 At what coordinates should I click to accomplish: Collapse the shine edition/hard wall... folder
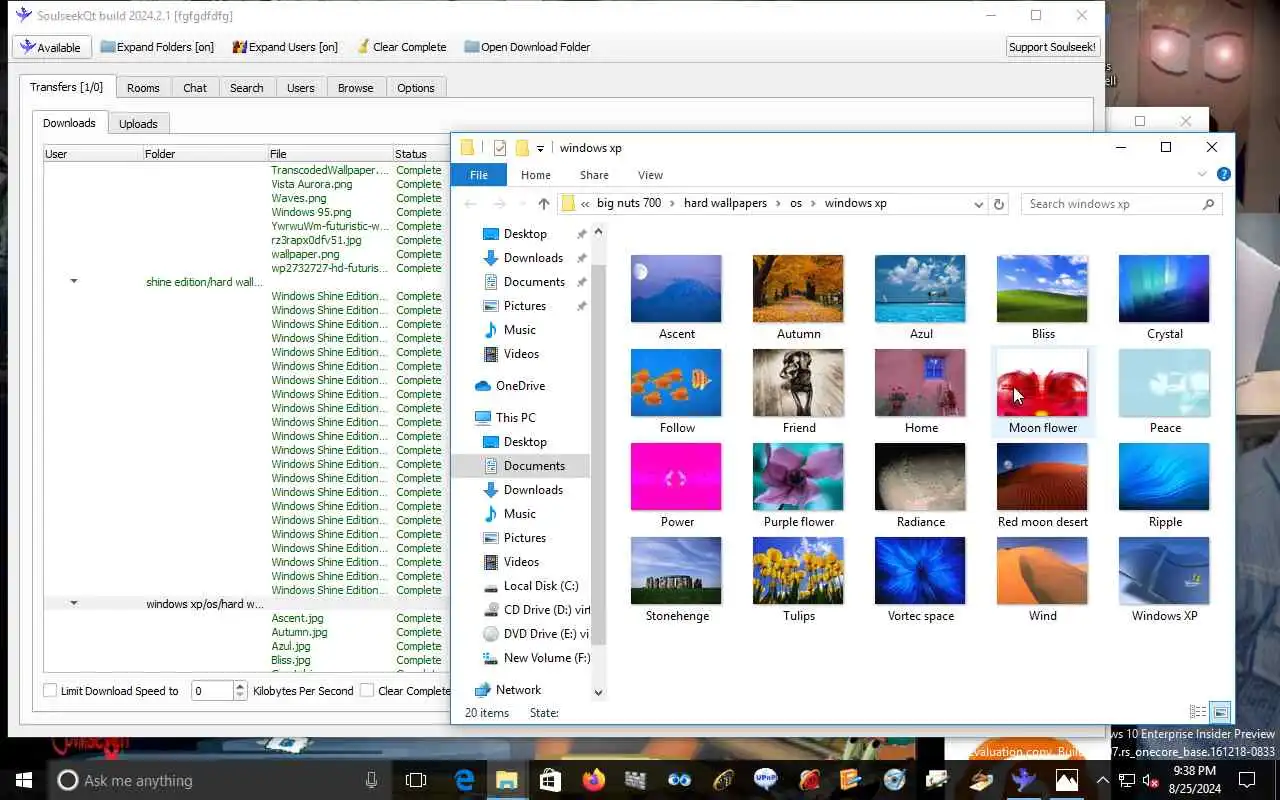[x=73, y=282]
